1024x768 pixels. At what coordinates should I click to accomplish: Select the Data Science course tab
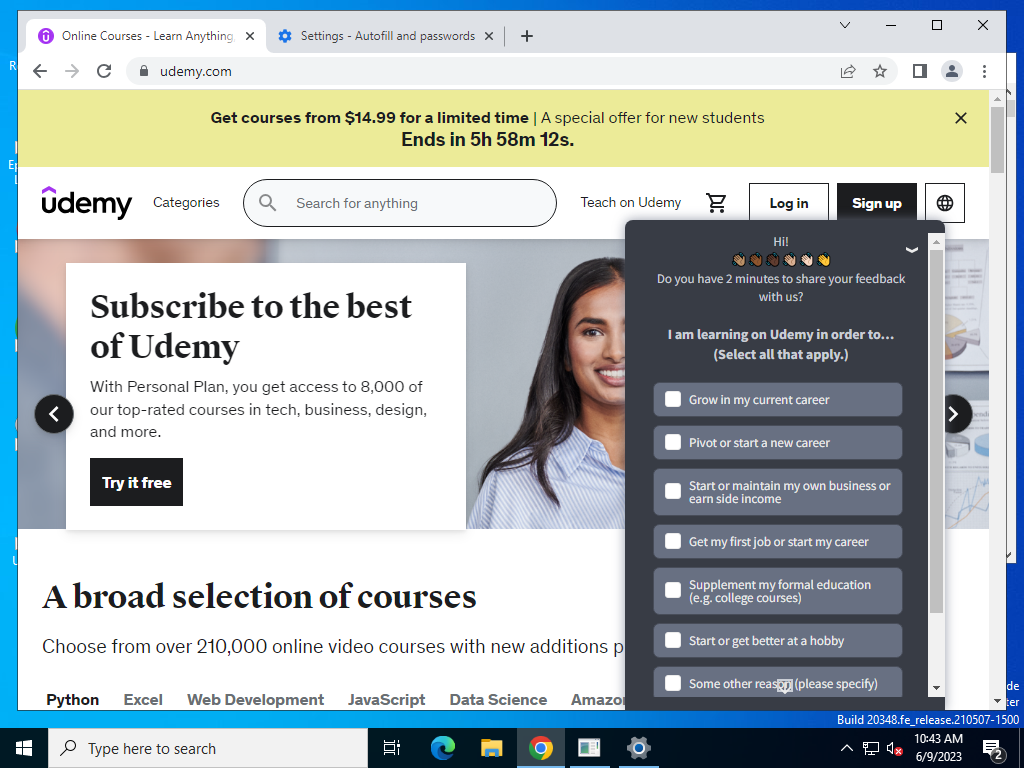(x=498, y=699)
